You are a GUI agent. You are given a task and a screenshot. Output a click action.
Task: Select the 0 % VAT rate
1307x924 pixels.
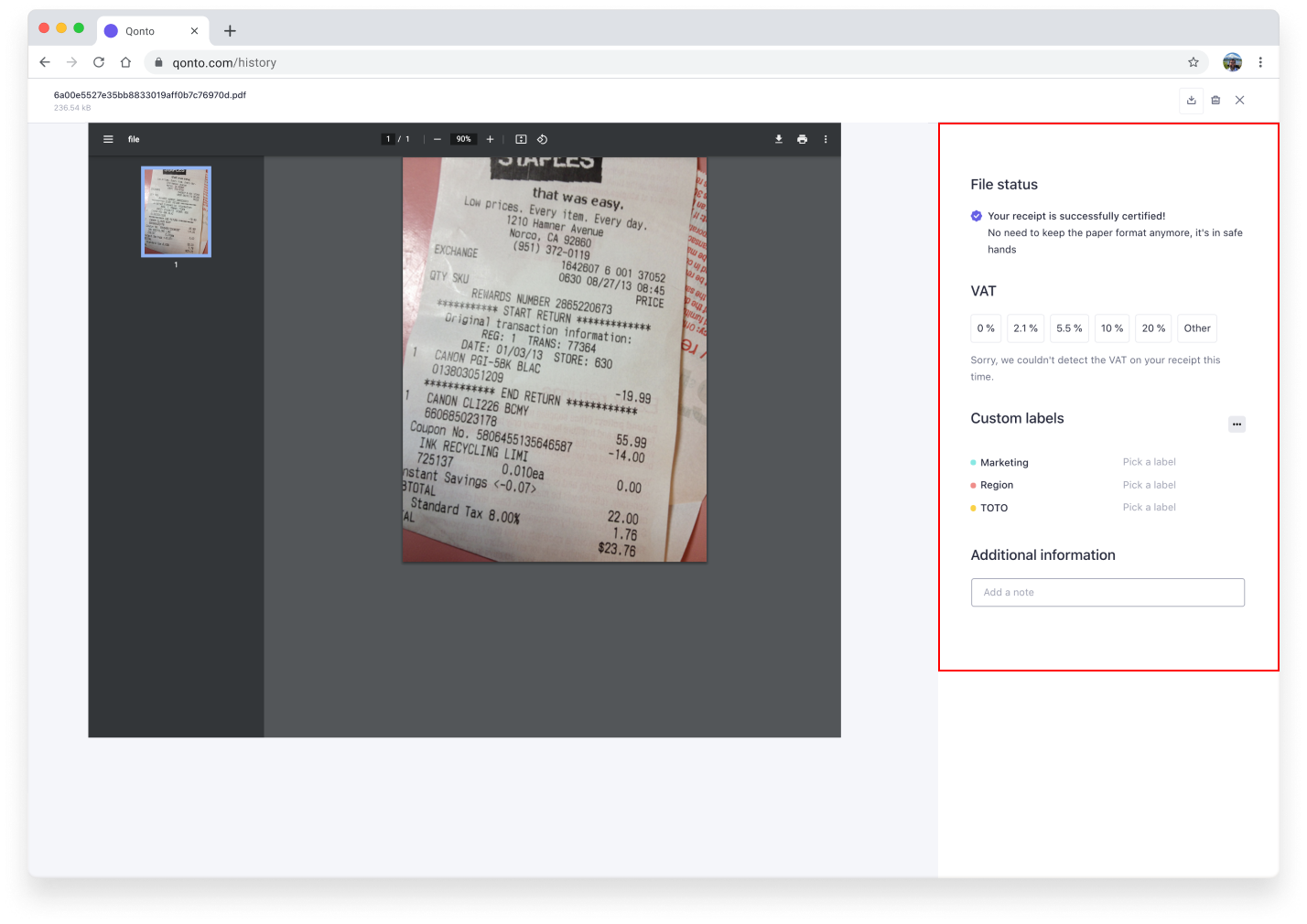coord(986,328)
